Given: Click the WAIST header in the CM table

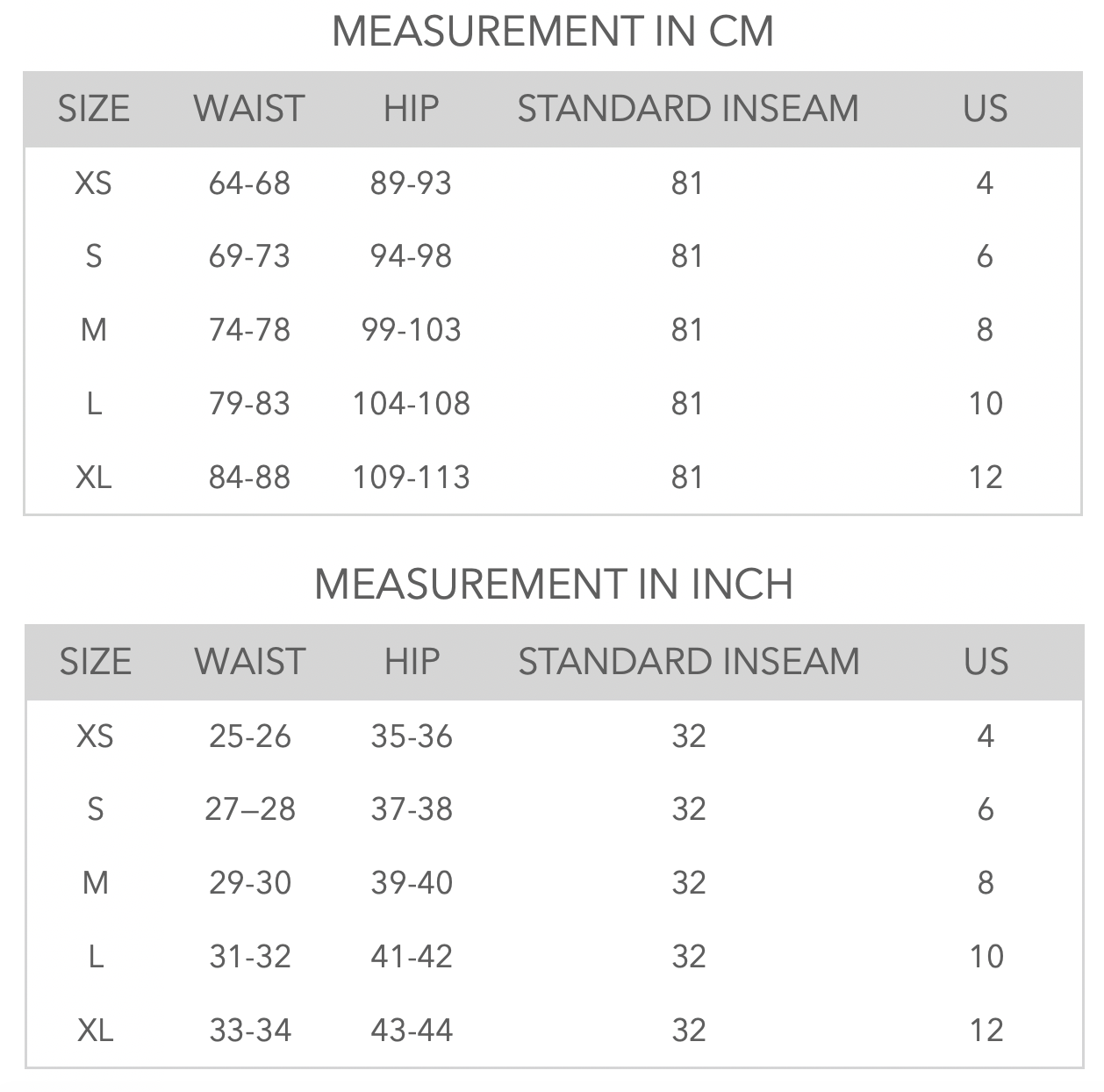Looking at the screenshot, I should (x=249, y=109).
